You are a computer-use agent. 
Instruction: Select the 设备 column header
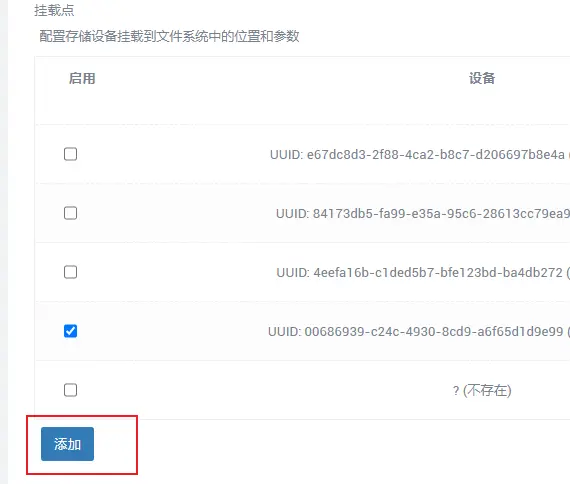482,79
